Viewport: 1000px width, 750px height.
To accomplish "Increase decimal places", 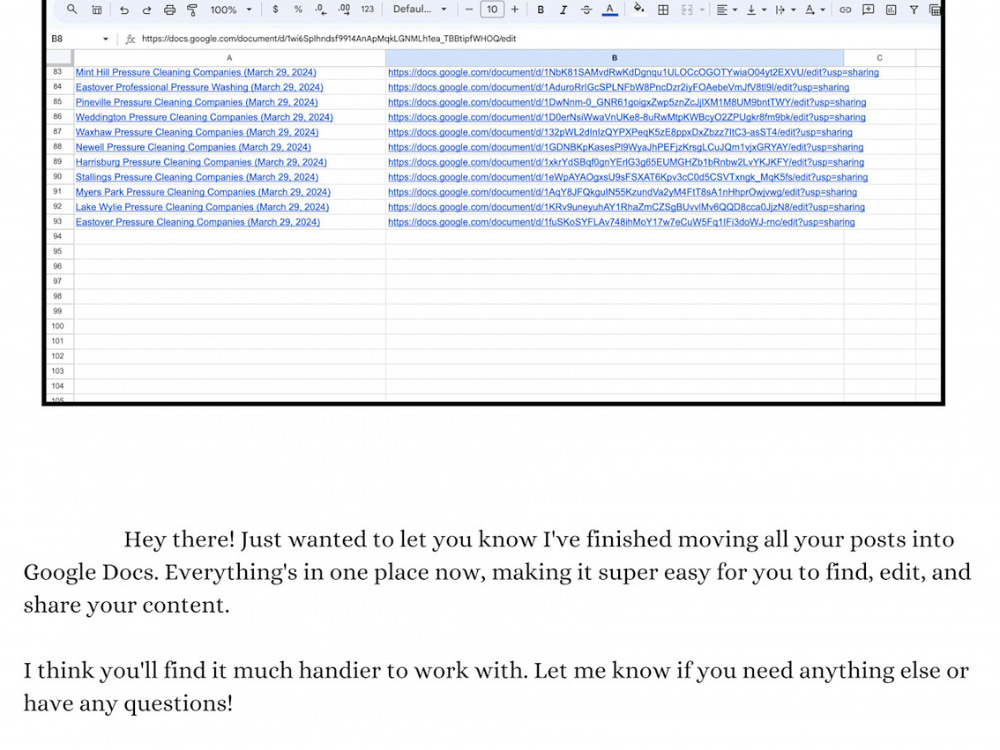I will tap(344, 9).
